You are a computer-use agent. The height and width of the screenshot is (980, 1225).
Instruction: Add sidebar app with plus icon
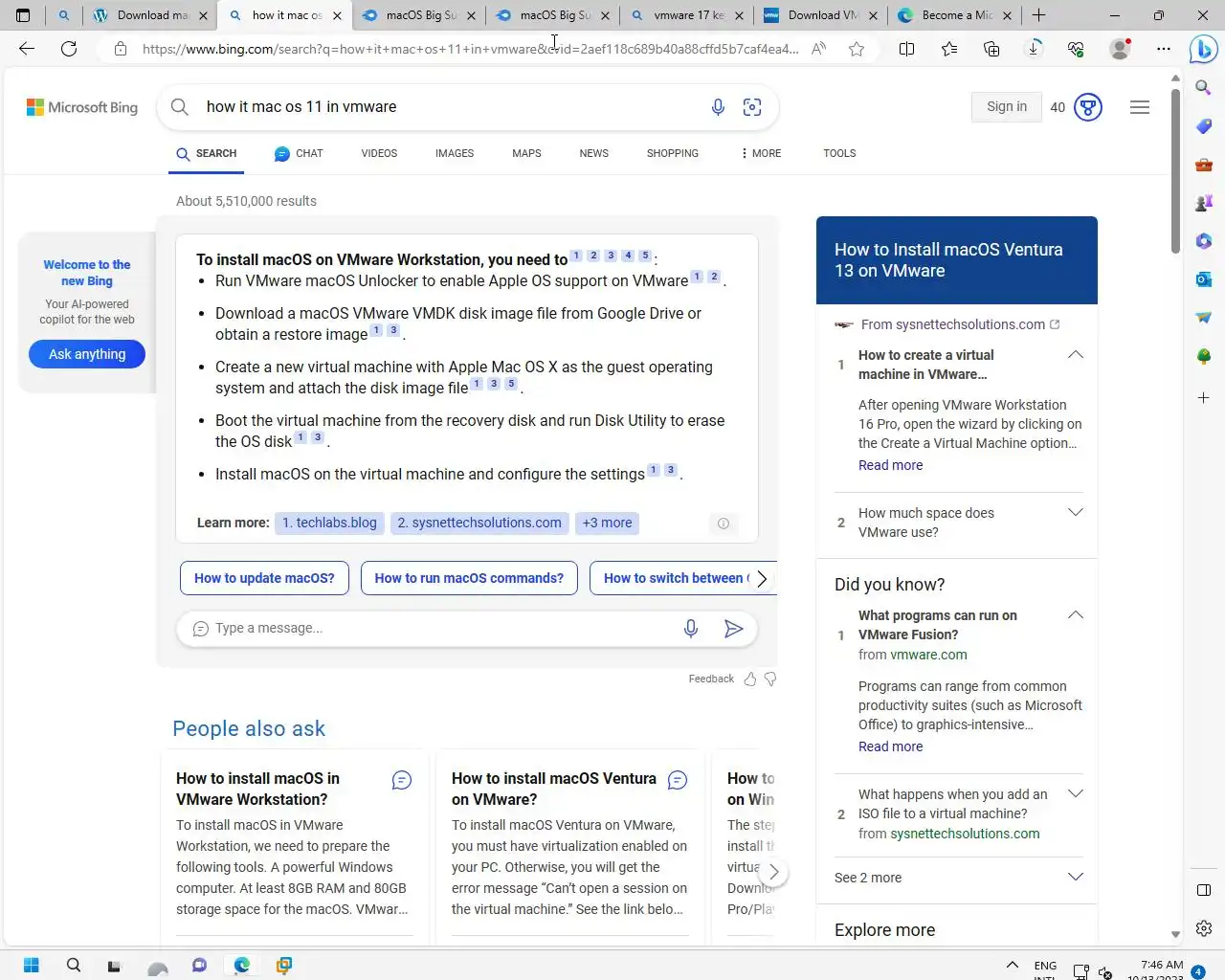[x=1204, y=397]
